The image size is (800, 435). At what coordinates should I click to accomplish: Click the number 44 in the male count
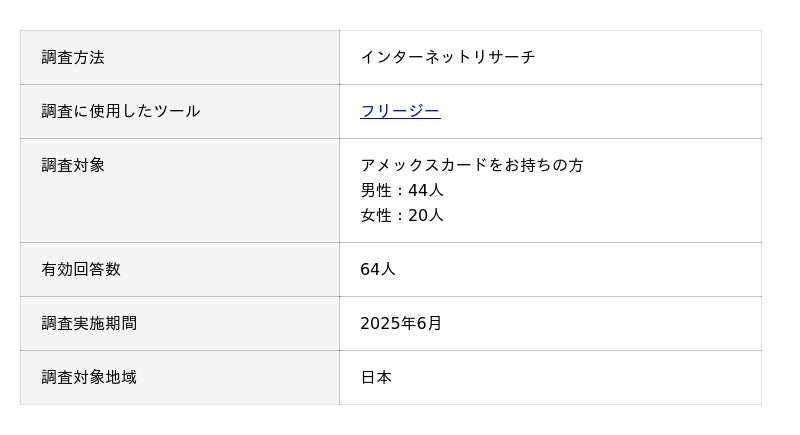417,190
